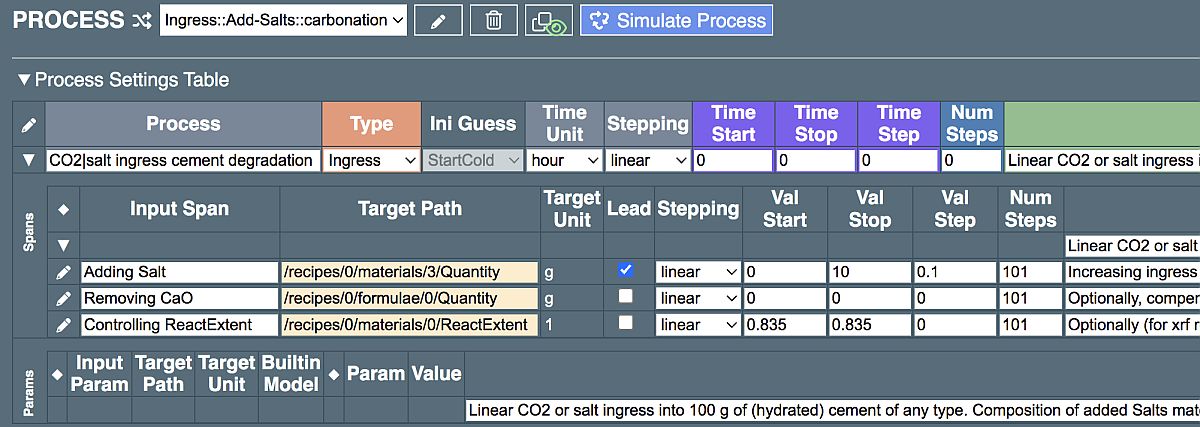Click the Val Stop field for Adding Salt

(x=869, y=272)
